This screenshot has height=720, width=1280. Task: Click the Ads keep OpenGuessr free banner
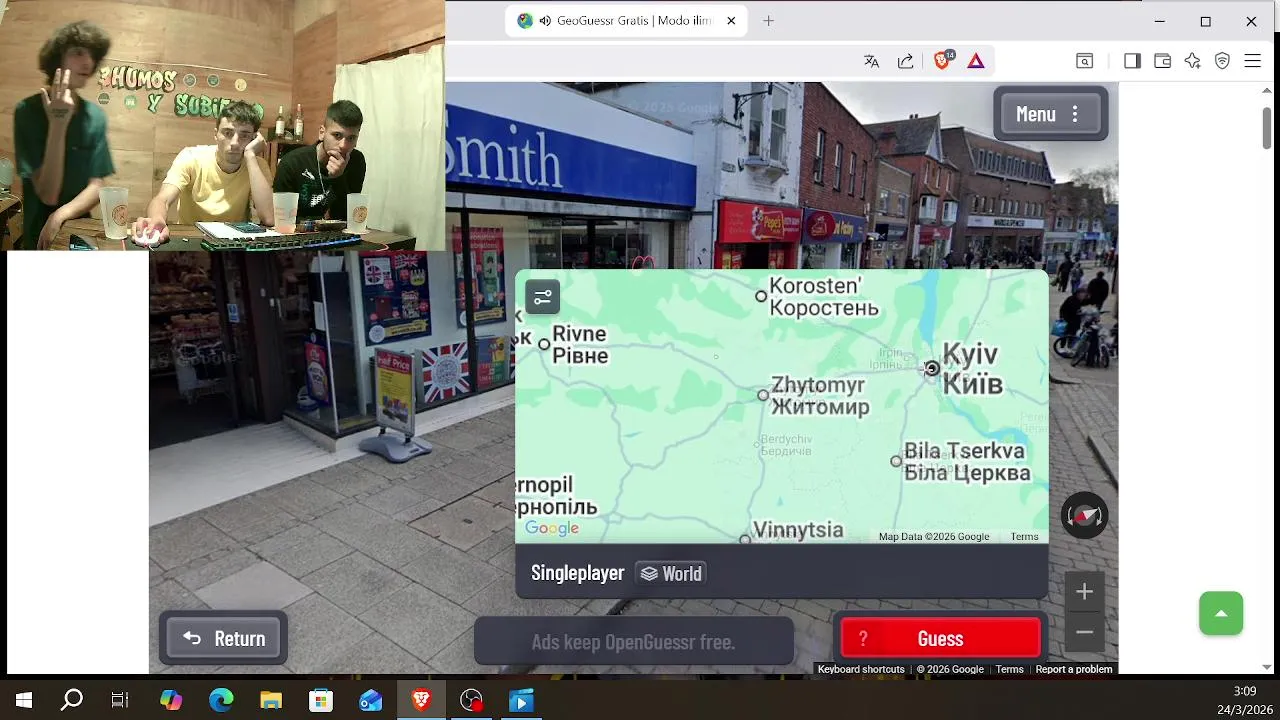(633, 642)
